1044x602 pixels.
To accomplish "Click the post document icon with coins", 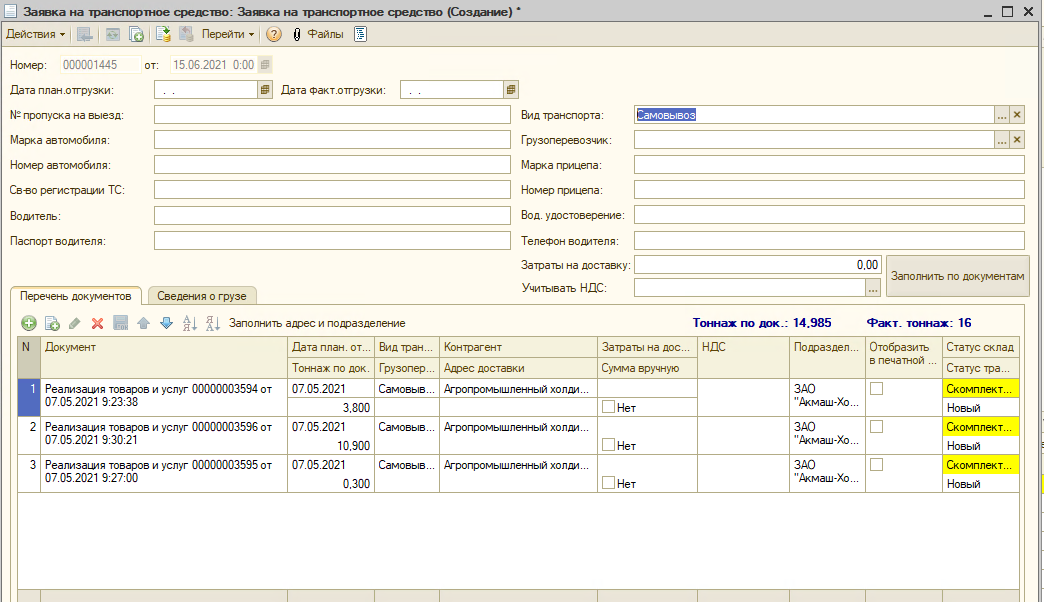I will click(x=163, y=35).
